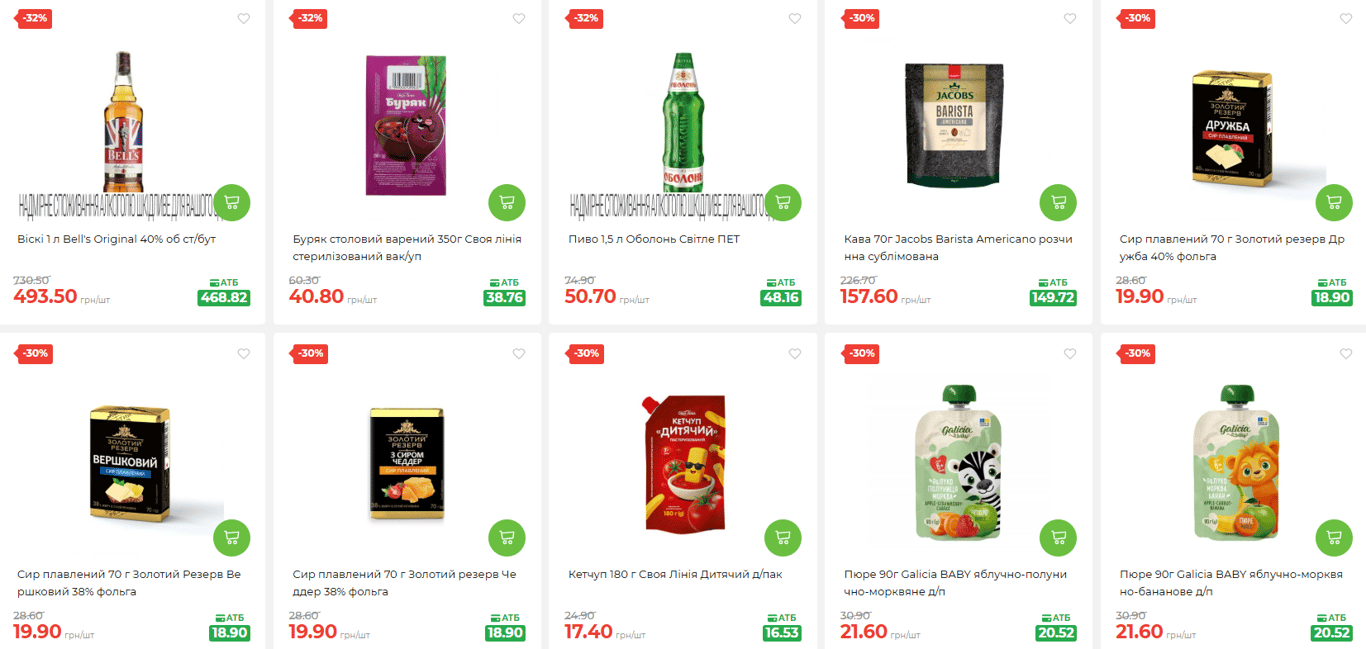Viewport: 1366px width, 649px height.
Task: Add Bell's Original whisky to cart
Action: (x=232, y=203)
